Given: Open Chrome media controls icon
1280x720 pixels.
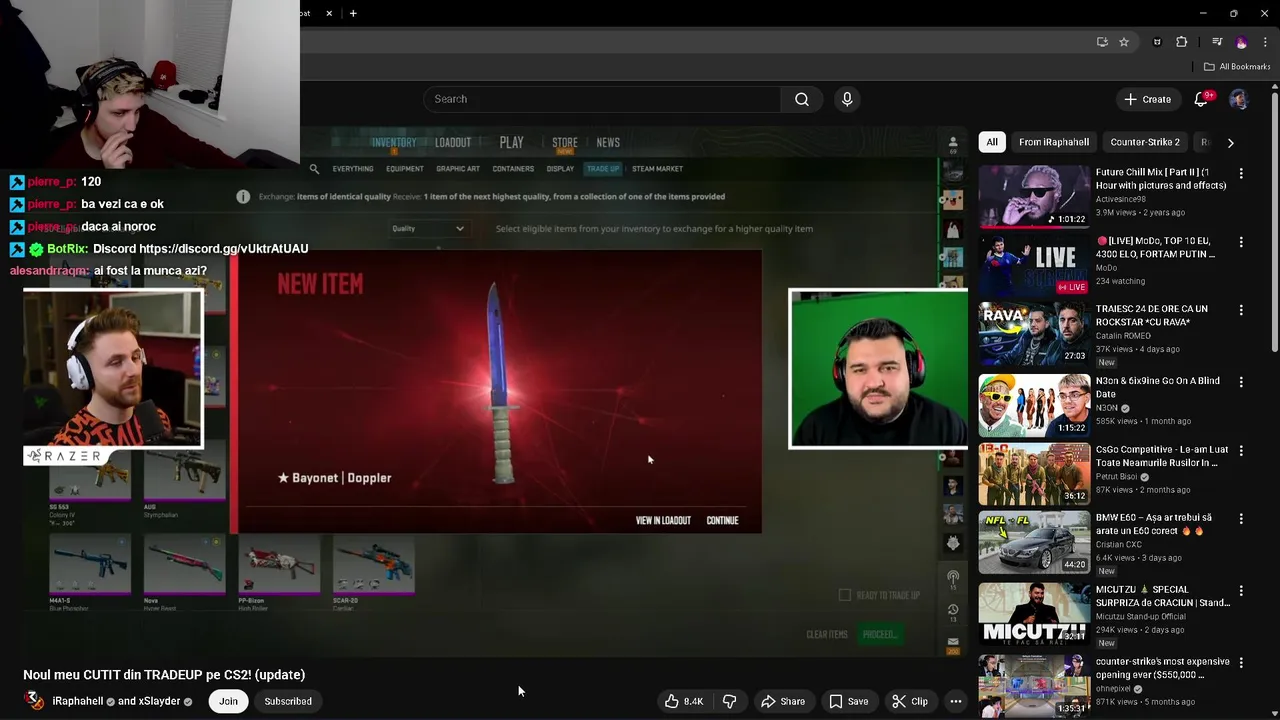Looking at the screenshot, I should pyautogui.click(x=1217, y=42).
